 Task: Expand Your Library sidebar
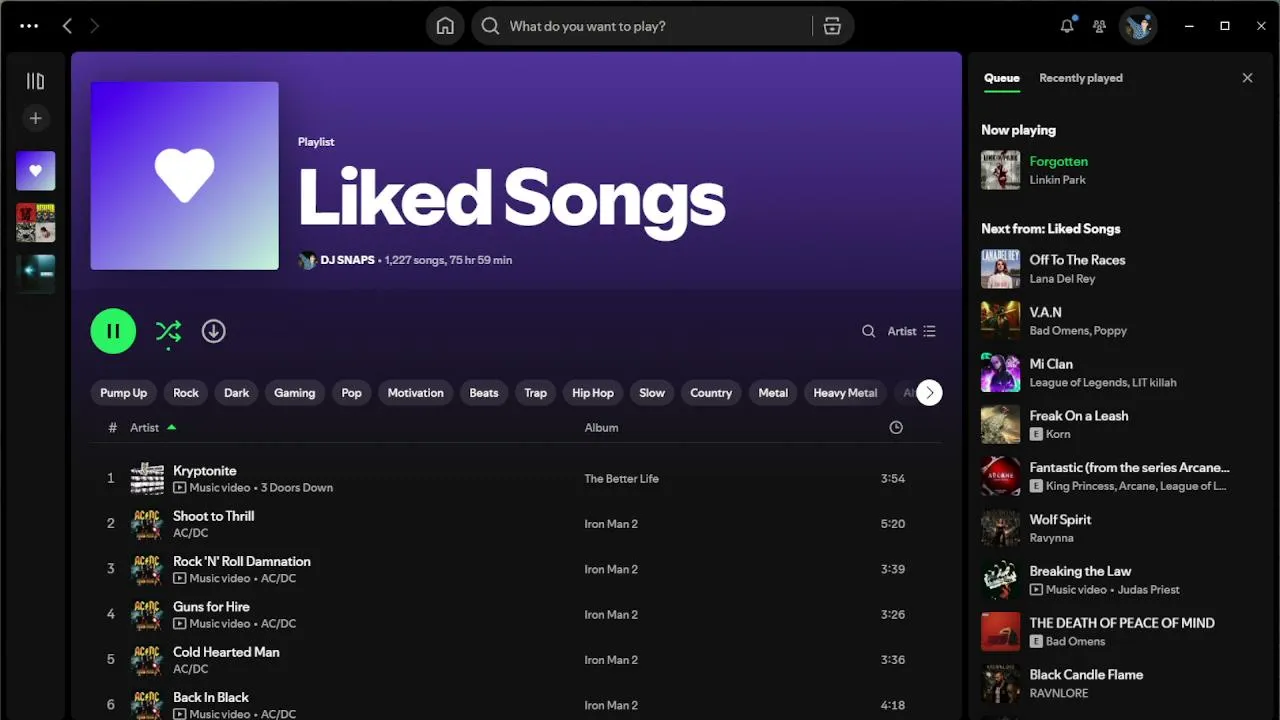tap(35, 81)
